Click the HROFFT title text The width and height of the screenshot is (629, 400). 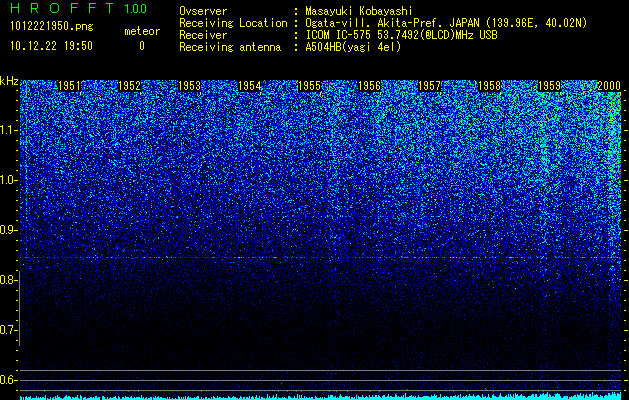pyautogui.click(x=62, y=8)
